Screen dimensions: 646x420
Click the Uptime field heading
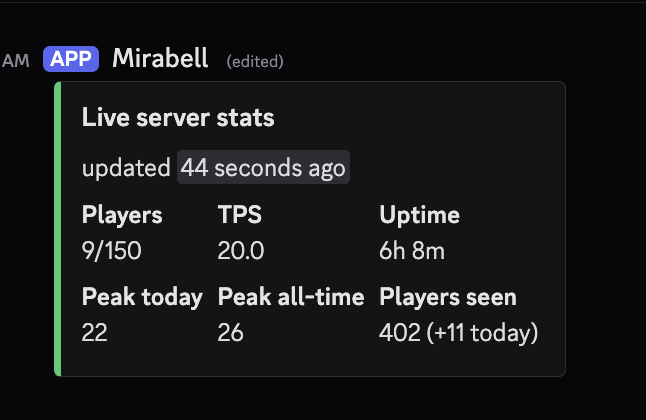click(x=419, y=215)
